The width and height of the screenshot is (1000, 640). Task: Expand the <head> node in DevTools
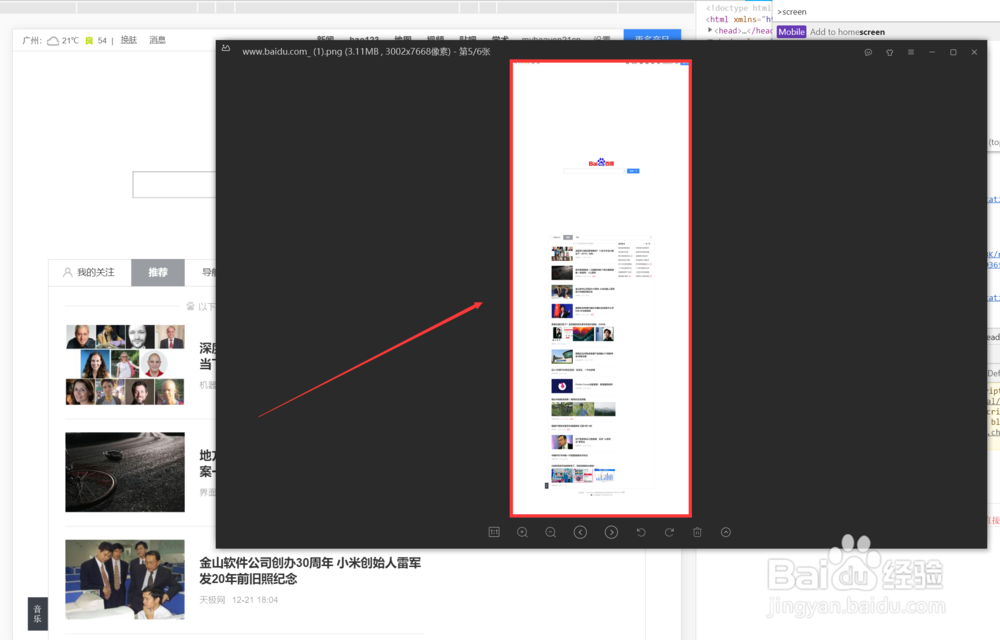[x=710, y=30]
